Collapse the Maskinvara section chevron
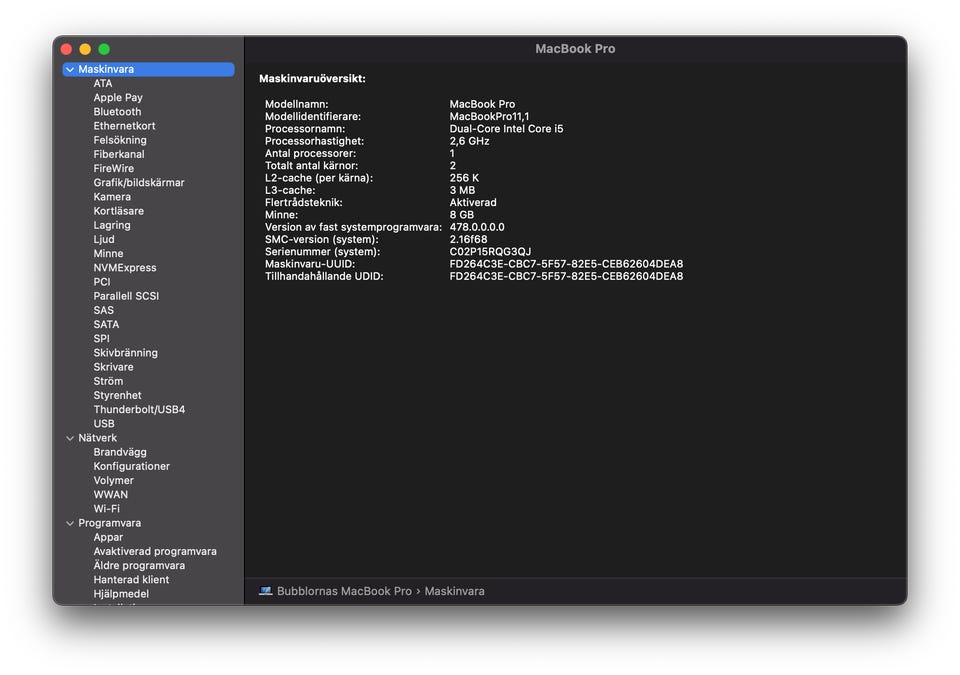960x675 pixels. coord(69,70)
